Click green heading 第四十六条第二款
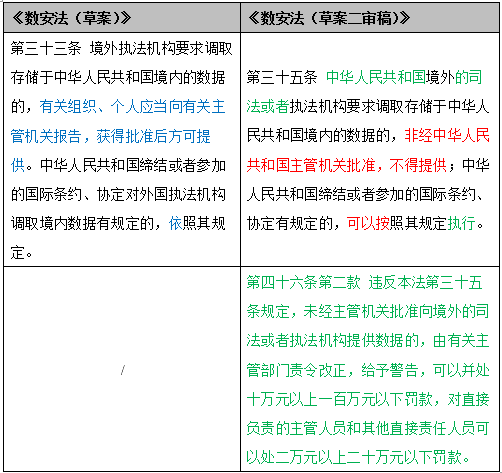The width and height of the screenshot is (502, 473). click(x=303, y=283)
